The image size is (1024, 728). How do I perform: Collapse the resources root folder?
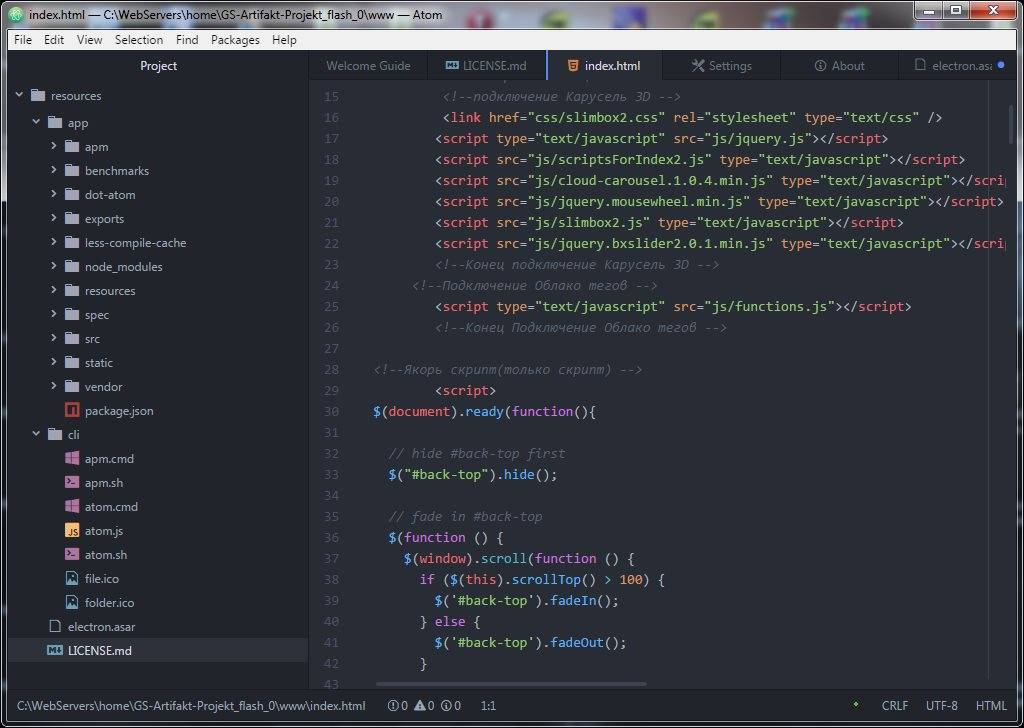click(x=20, y=95)
